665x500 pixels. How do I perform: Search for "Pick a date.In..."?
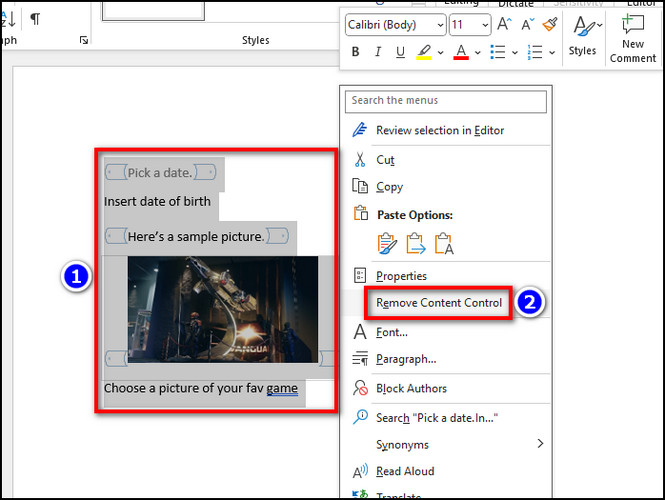click(446, 418)
